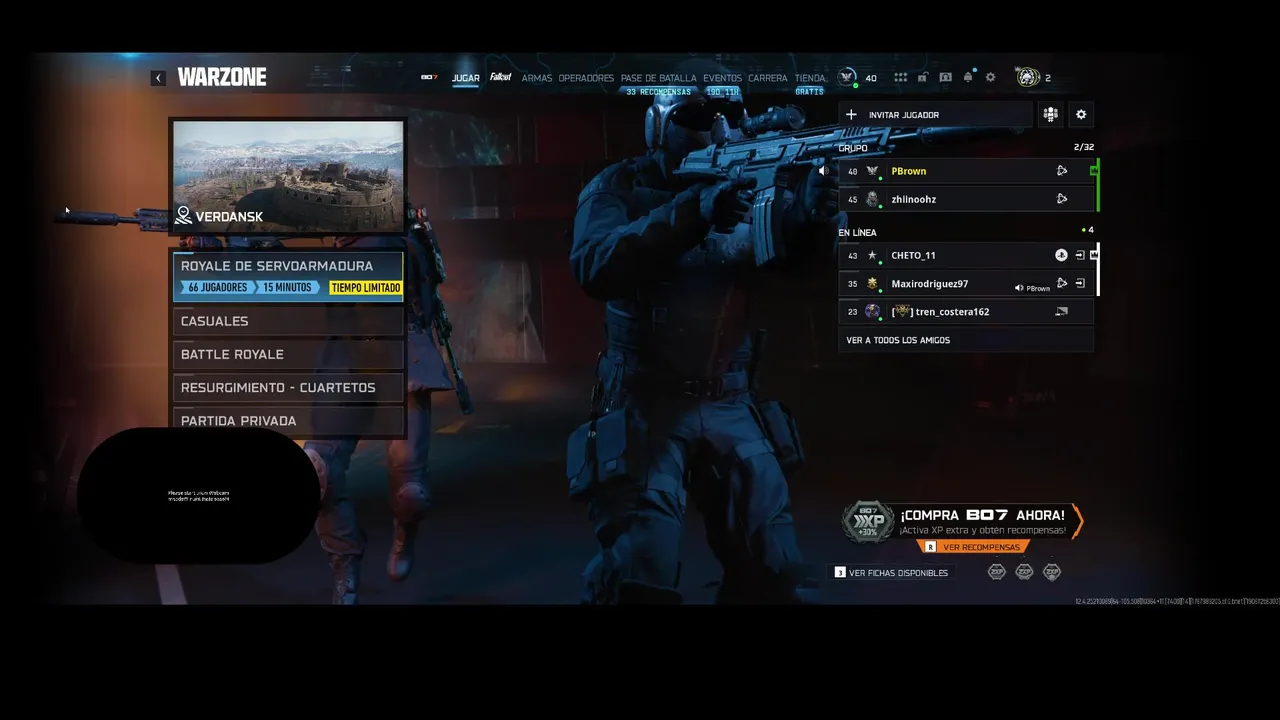Screen dimensions: 1280x720
Task: Switch to the JUGAR tab
Action: click(x=466, y=78)
